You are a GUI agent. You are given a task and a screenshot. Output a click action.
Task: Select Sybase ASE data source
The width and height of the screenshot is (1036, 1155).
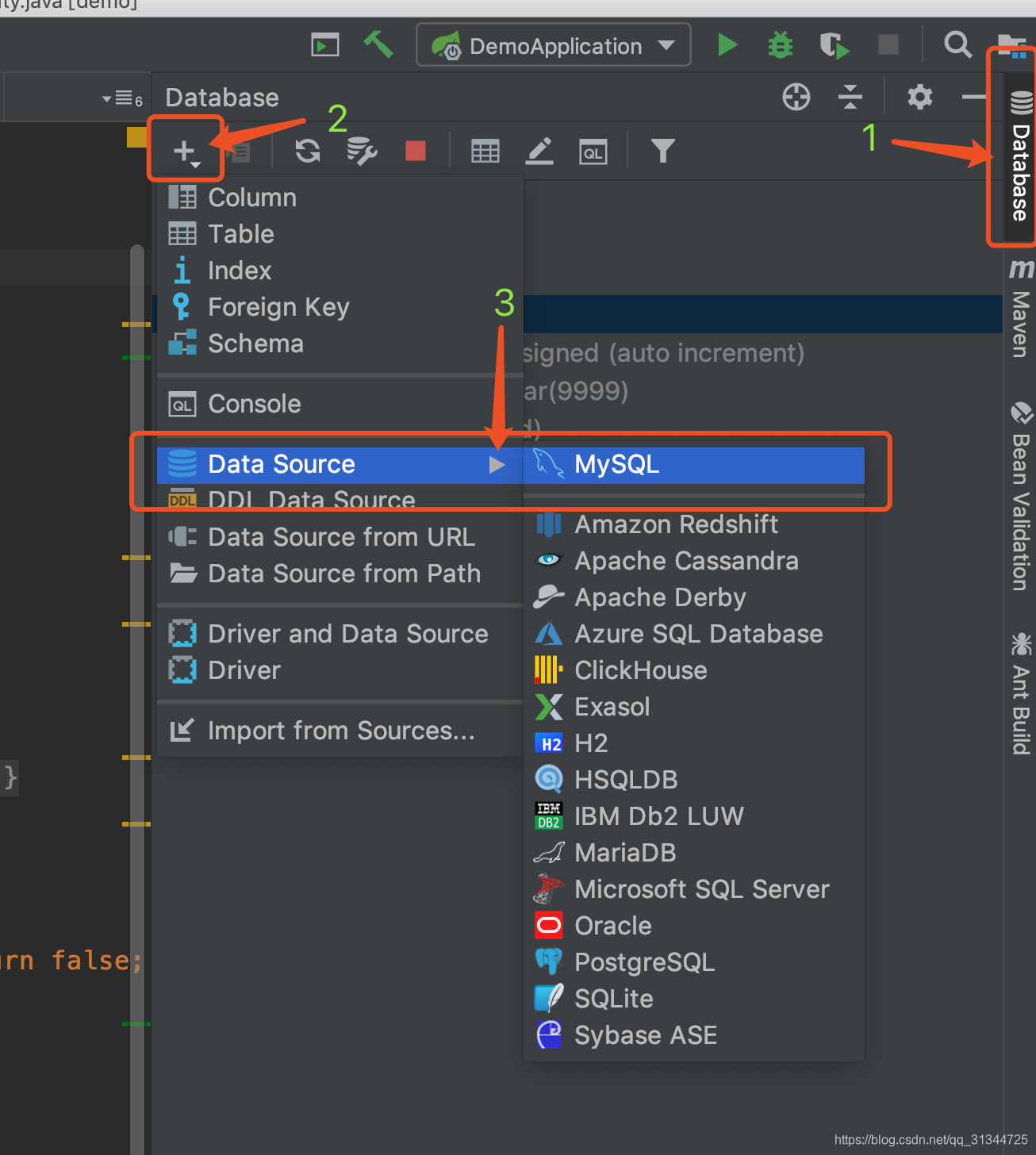coord(694,1035)
